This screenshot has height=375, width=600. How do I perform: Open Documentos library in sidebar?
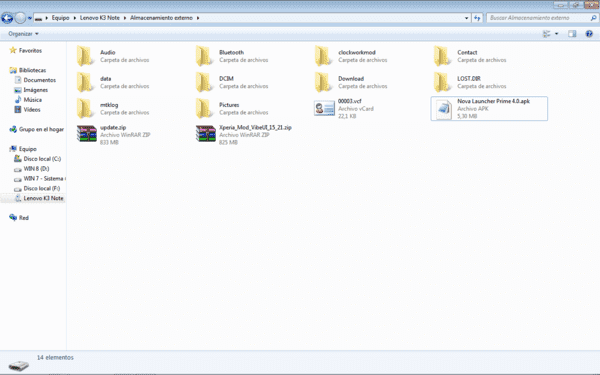39,80
